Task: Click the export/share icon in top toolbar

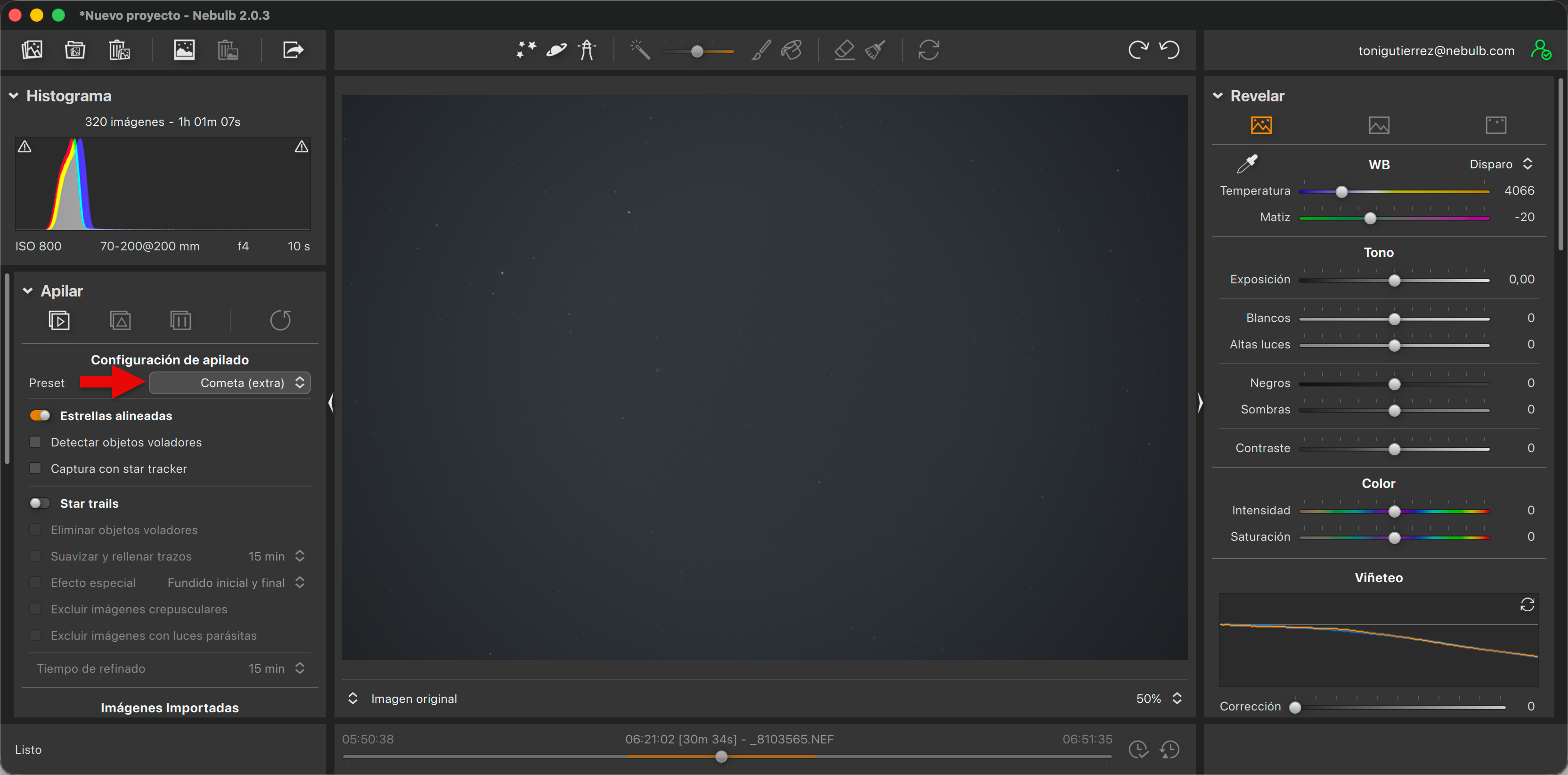Action: pyautogui.click(x=293, y=50)
